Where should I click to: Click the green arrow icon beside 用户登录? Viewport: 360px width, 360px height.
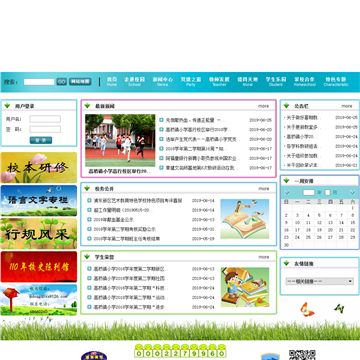[7, 106]
